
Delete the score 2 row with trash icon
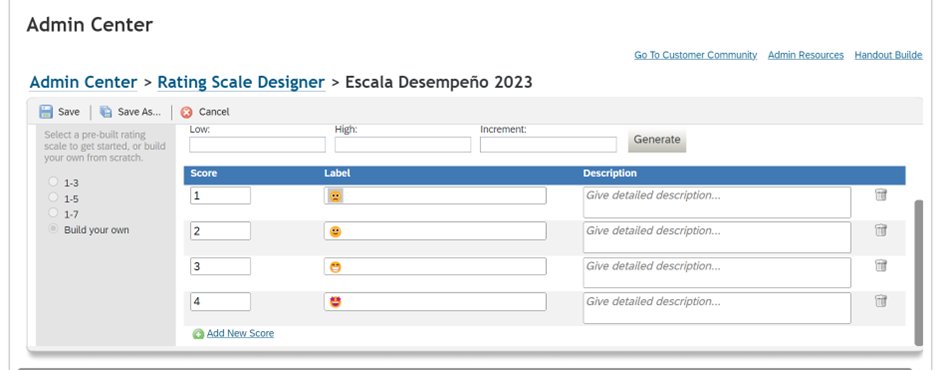(881, 230)
